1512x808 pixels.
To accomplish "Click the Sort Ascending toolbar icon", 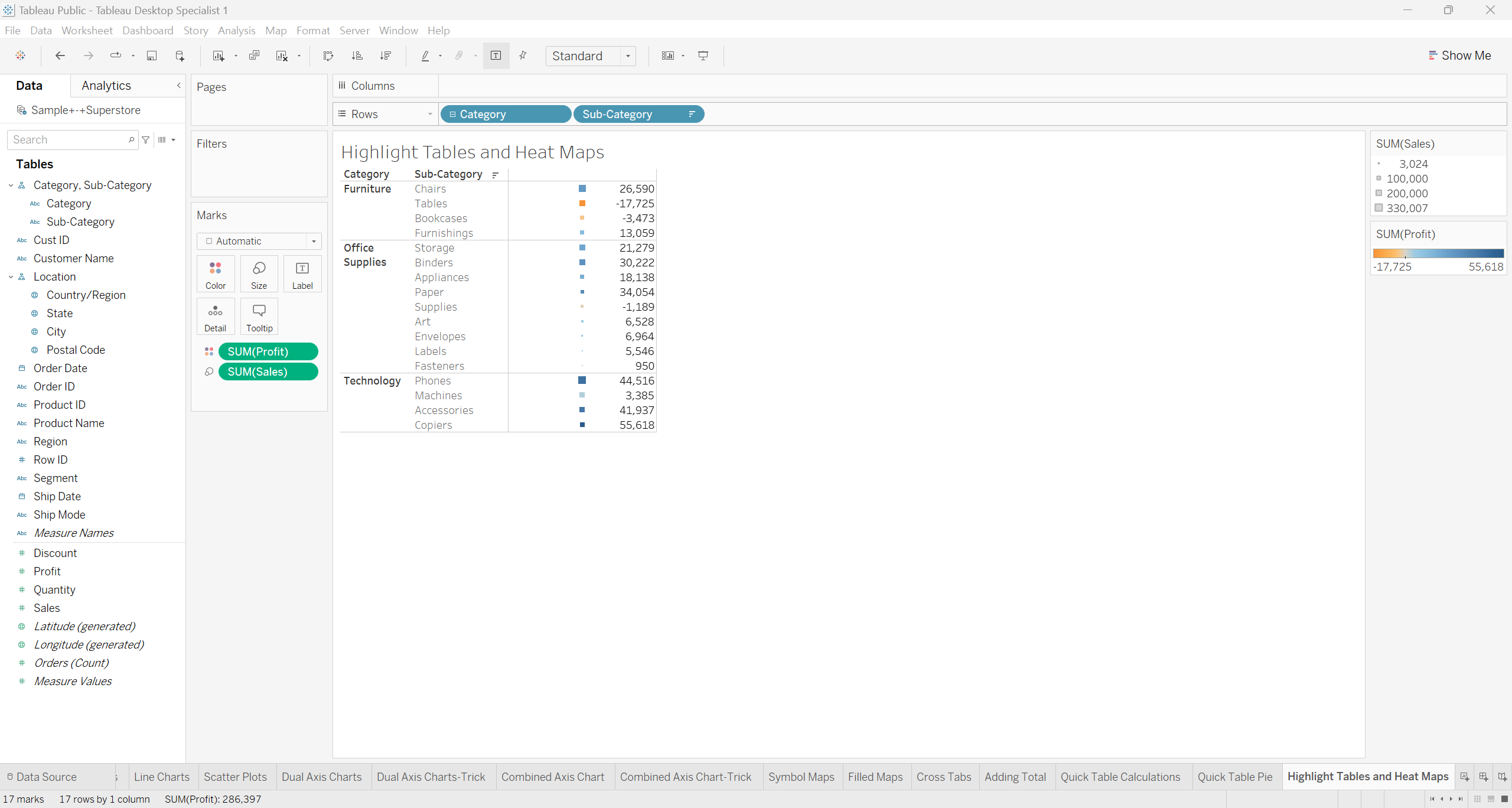I will pyautogui.click(x=357, y=56).
